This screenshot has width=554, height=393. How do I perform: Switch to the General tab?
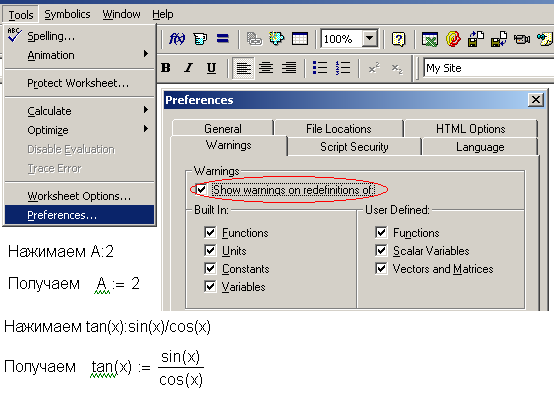click(x=223, y=129)
